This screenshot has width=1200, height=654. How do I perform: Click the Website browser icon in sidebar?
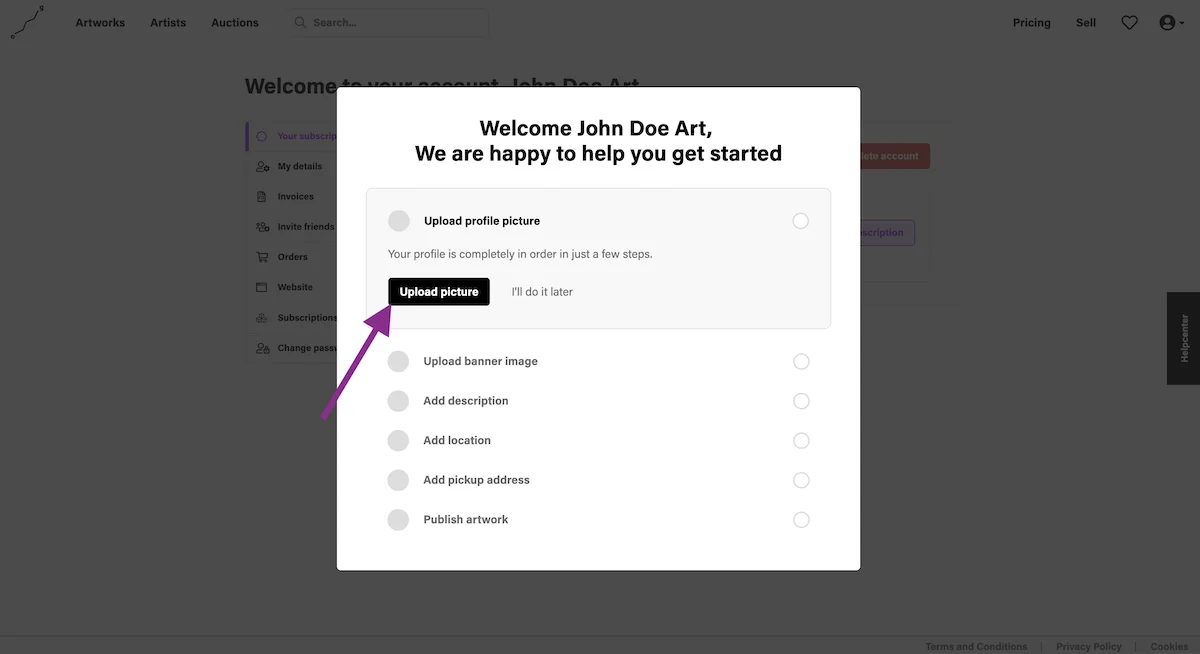coord(262,287)
